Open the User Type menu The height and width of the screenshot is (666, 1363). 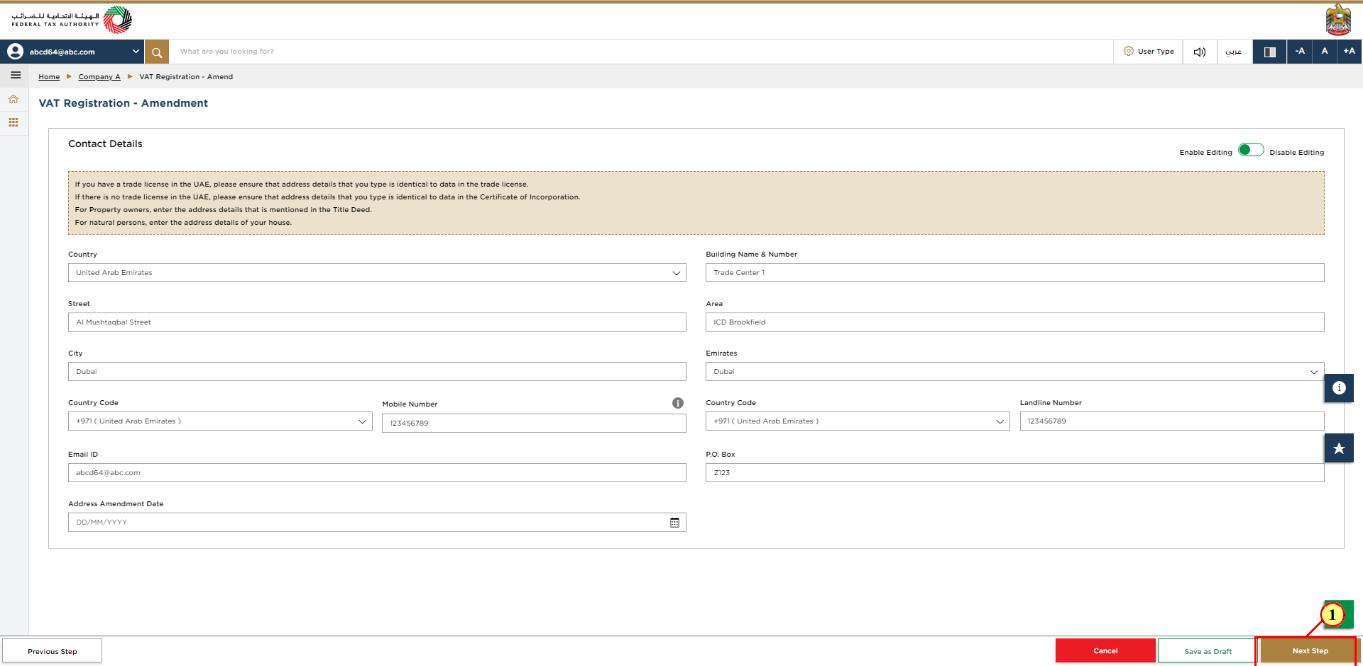tap(1148, 51)
